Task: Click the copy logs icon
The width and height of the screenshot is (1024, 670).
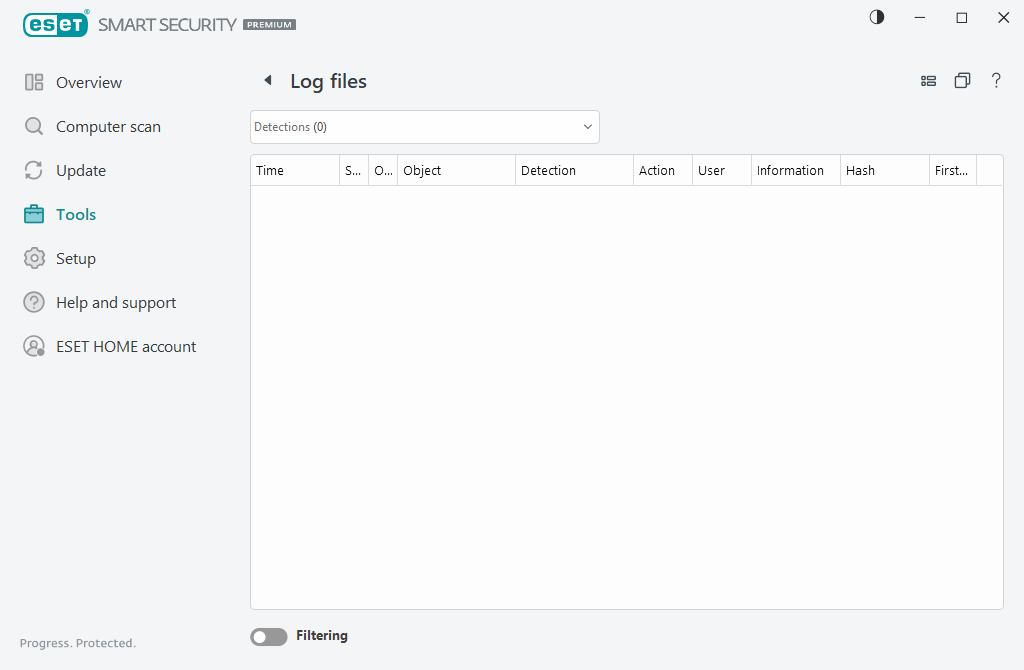Action: [x=962, y=80]
